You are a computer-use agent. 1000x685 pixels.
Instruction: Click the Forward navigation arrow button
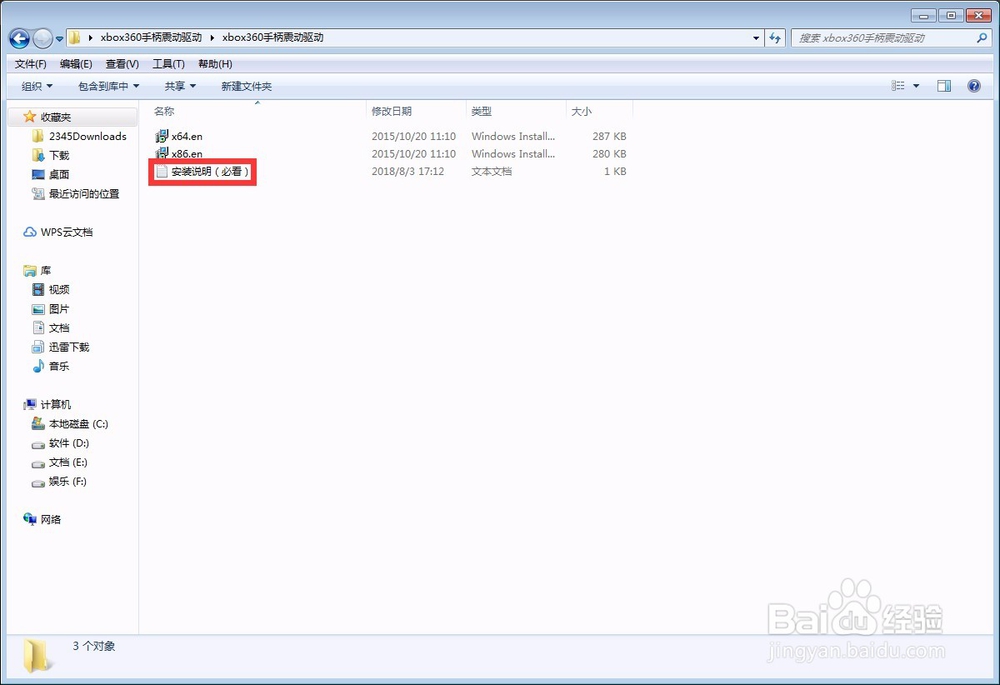click(43, 39)
